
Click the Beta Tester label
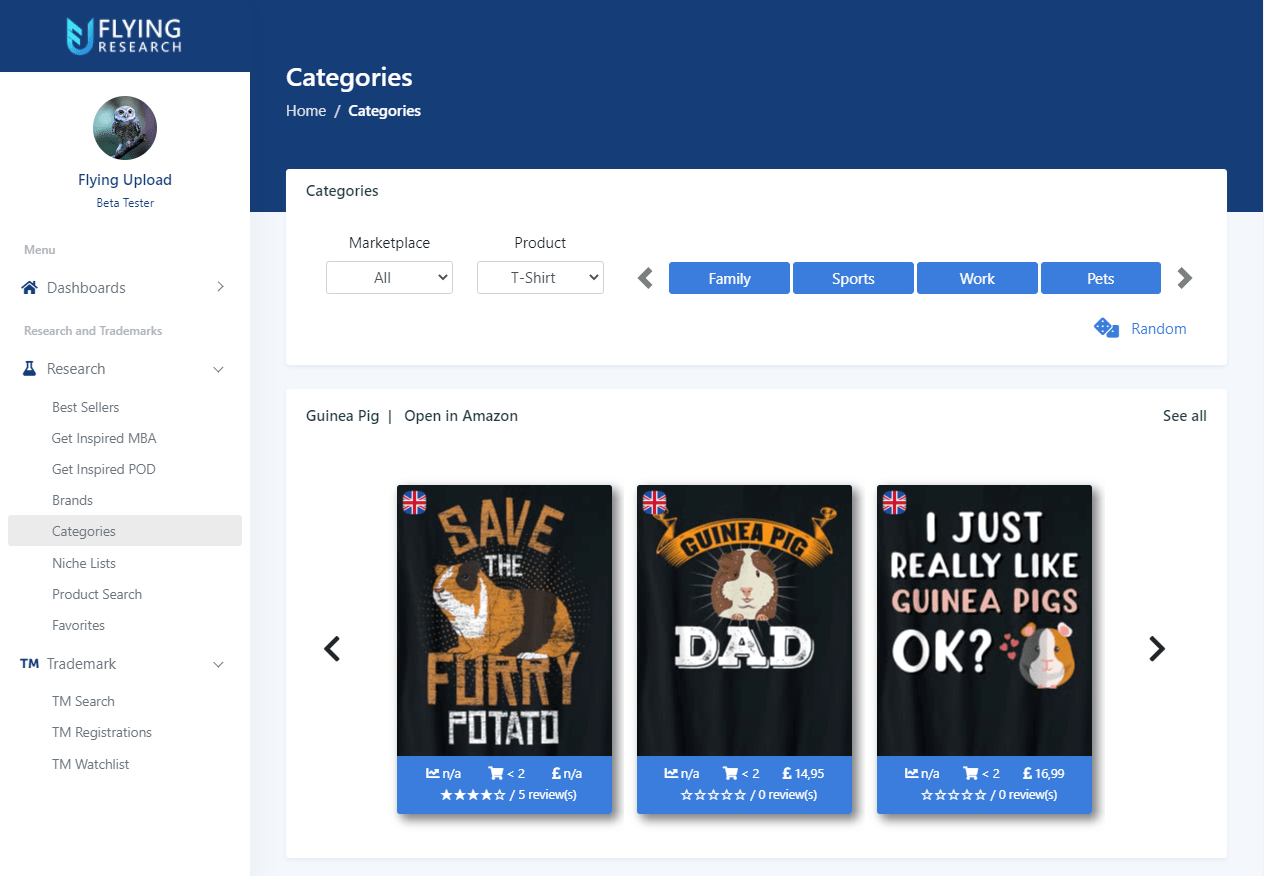[125, 203]
